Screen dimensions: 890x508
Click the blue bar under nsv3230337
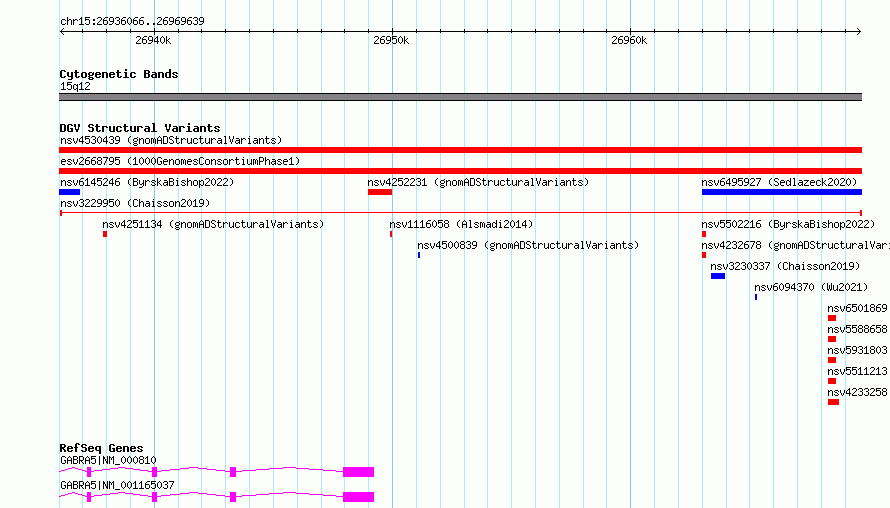pyautogui.click(x=718, y=276)
